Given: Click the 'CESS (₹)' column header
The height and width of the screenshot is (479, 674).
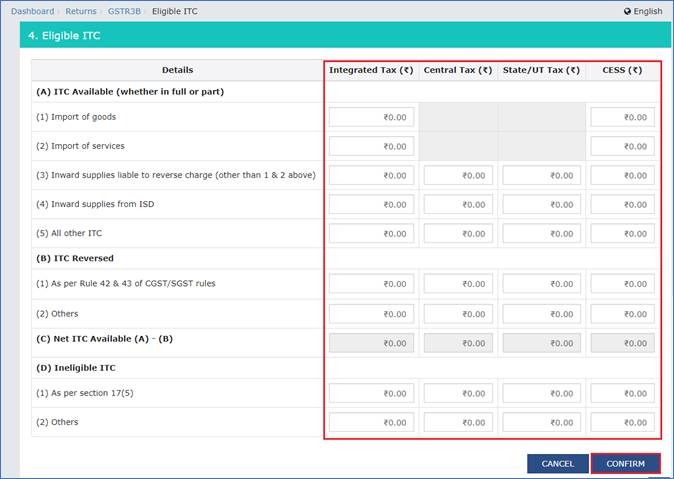Looking at the screenshot, I should pyautogui.click(x=622, y=70).
